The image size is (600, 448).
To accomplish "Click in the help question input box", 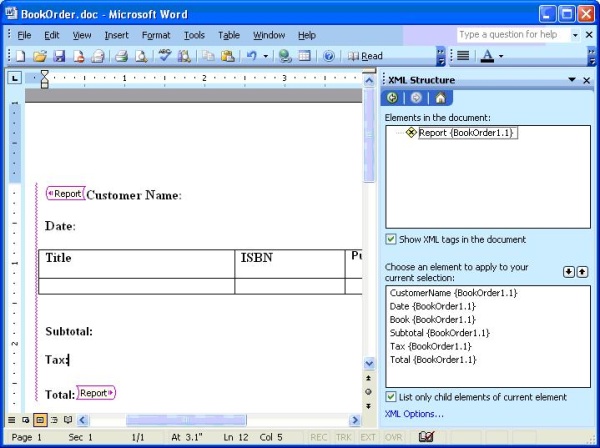I will [x=513, y=35].
